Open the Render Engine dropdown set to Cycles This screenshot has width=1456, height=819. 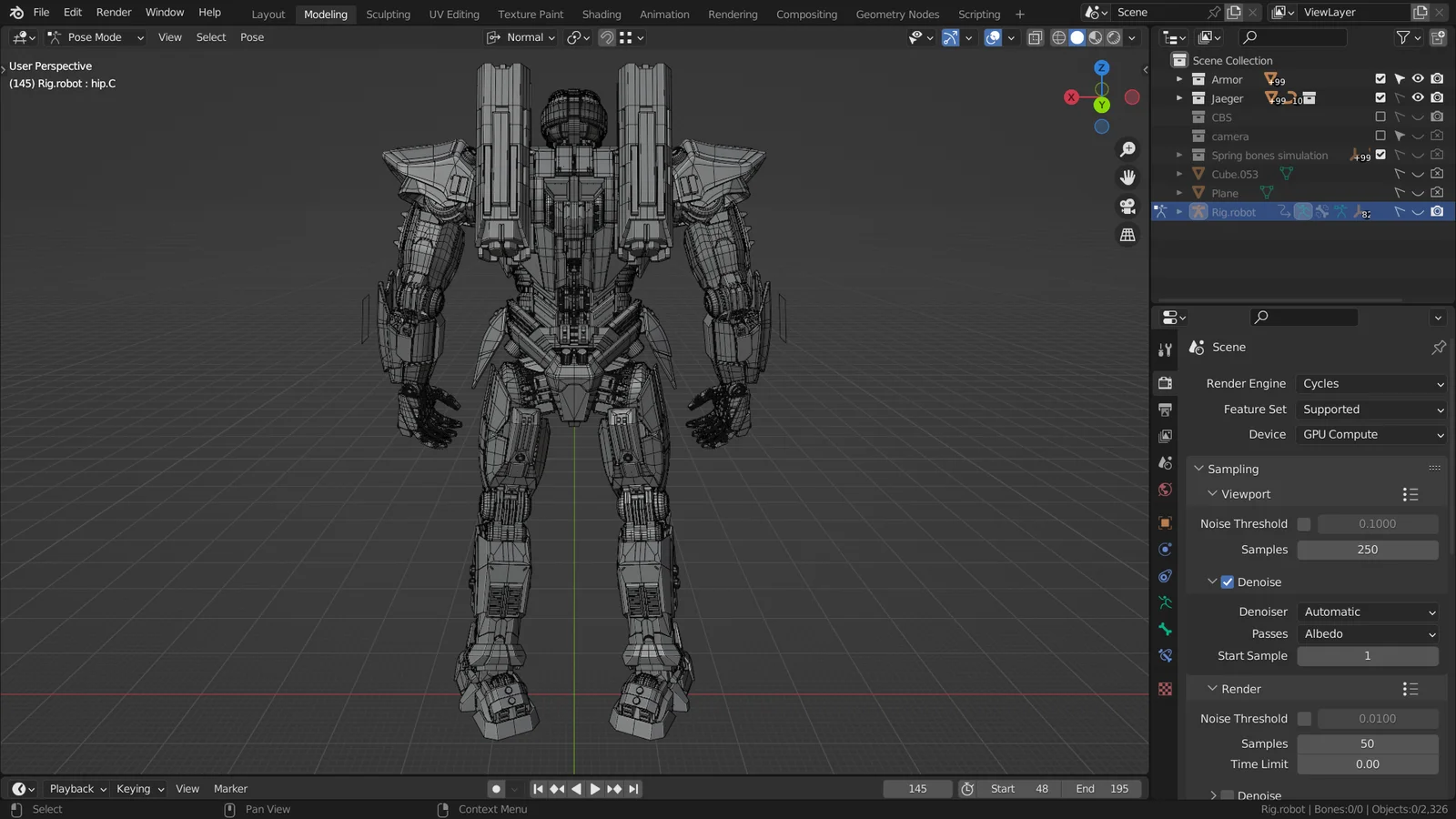click(1371, 383)
